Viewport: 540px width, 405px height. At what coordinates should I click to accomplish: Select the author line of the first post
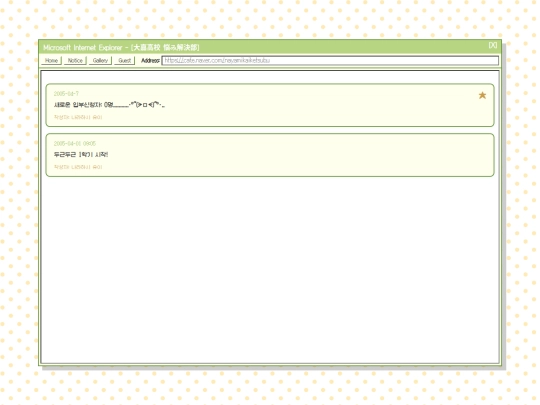[x=78, y=117]
